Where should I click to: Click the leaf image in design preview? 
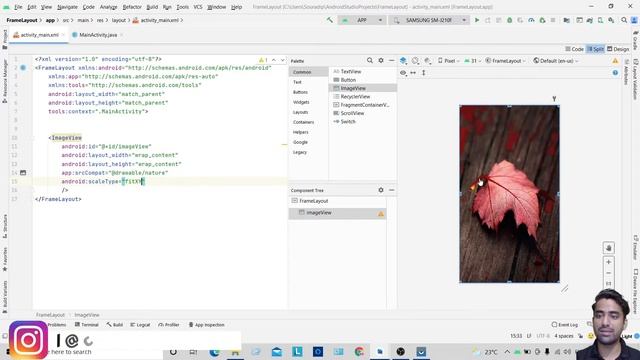pyautogui.click(x=509, y=194)
